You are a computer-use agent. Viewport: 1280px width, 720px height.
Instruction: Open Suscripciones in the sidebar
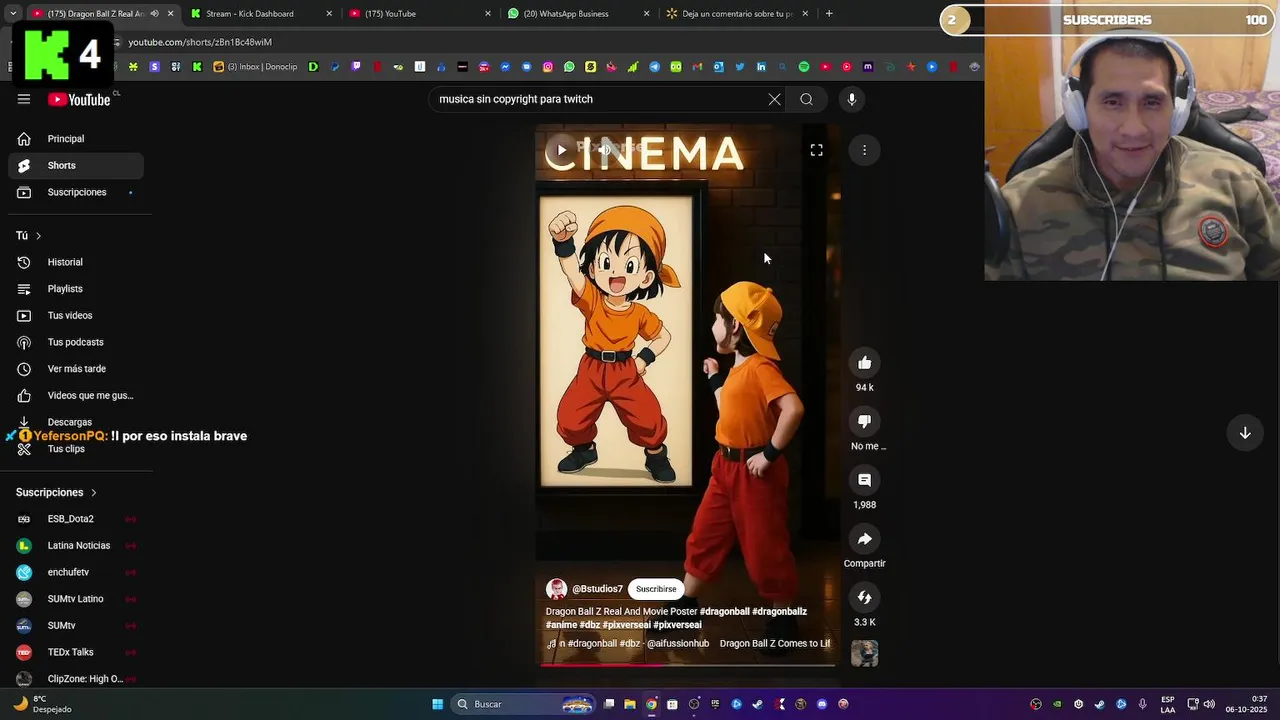pos(76,192)
